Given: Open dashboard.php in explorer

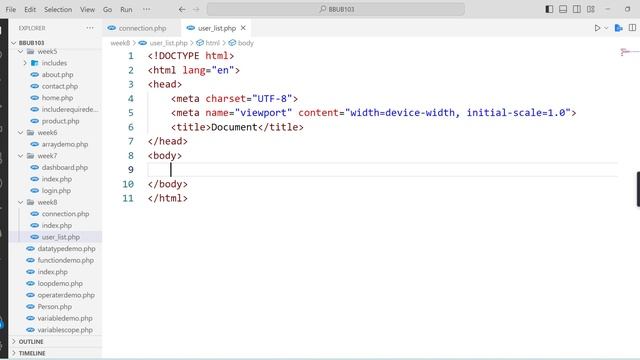Looking at the screenshot, I should (x=64, y=168).
